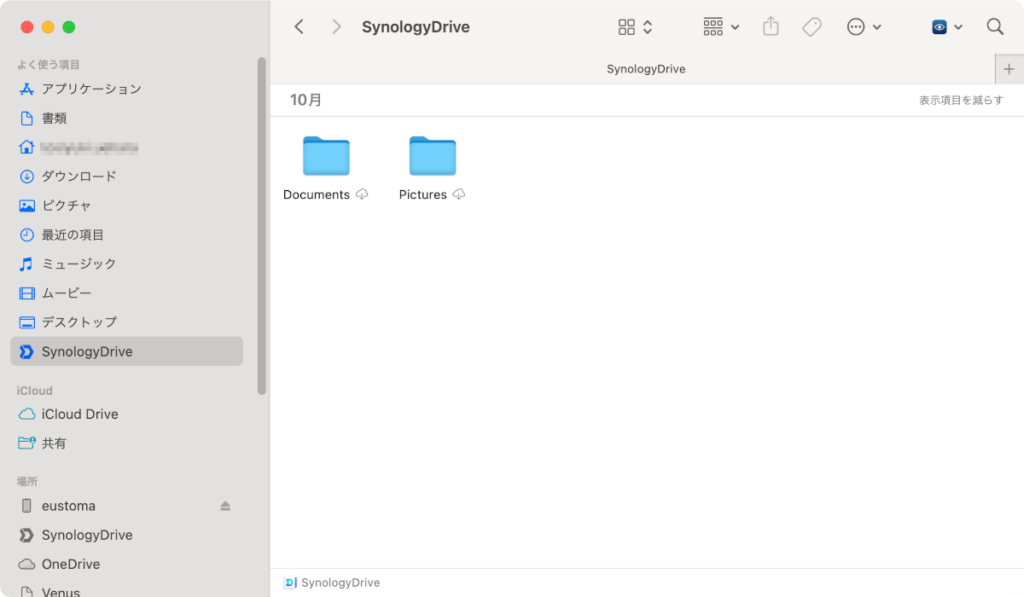Open ダウンロード in the sidebar
This screenshot has height=597, width=1024.
(x=127, y=176)
